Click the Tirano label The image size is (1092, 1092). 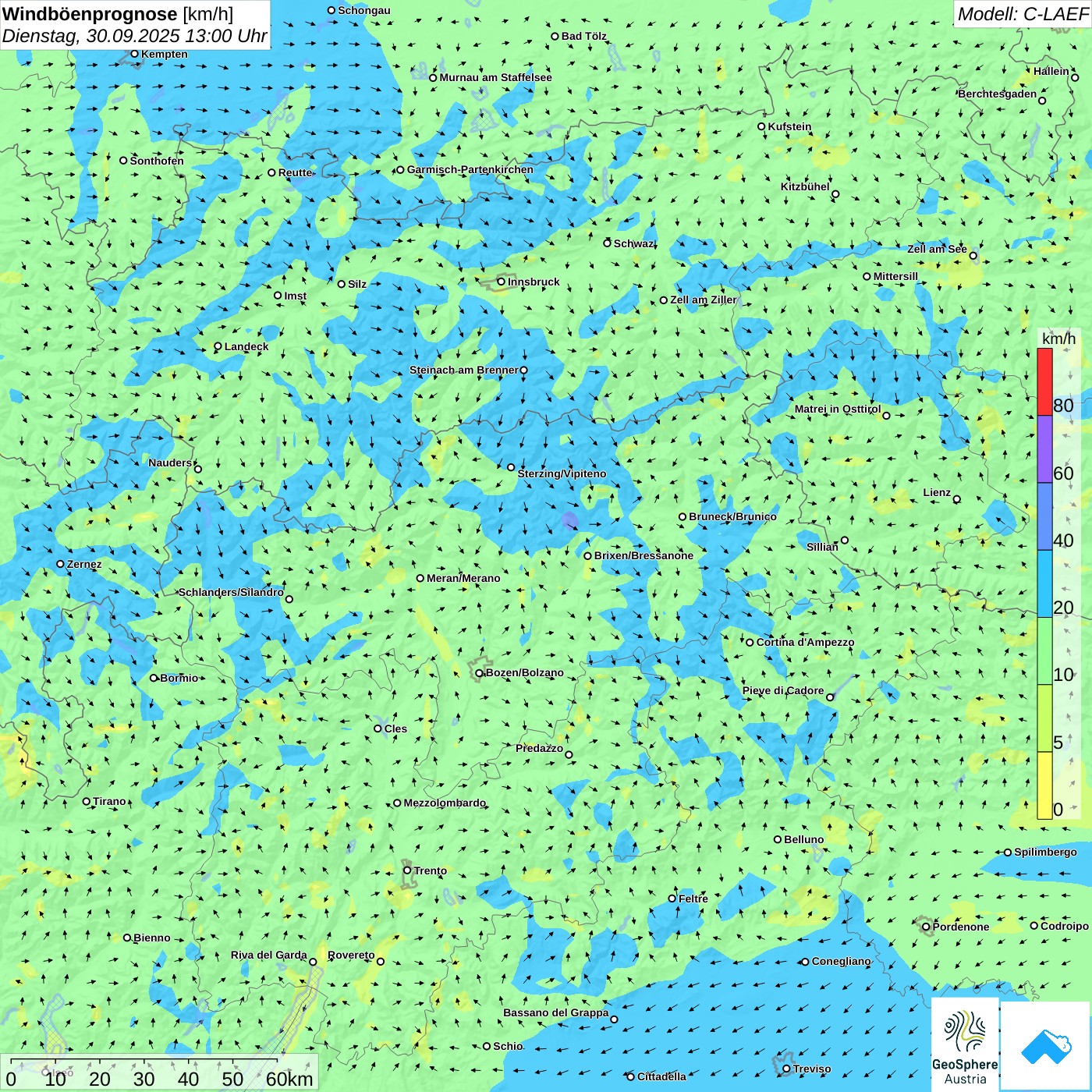[109, 801]
